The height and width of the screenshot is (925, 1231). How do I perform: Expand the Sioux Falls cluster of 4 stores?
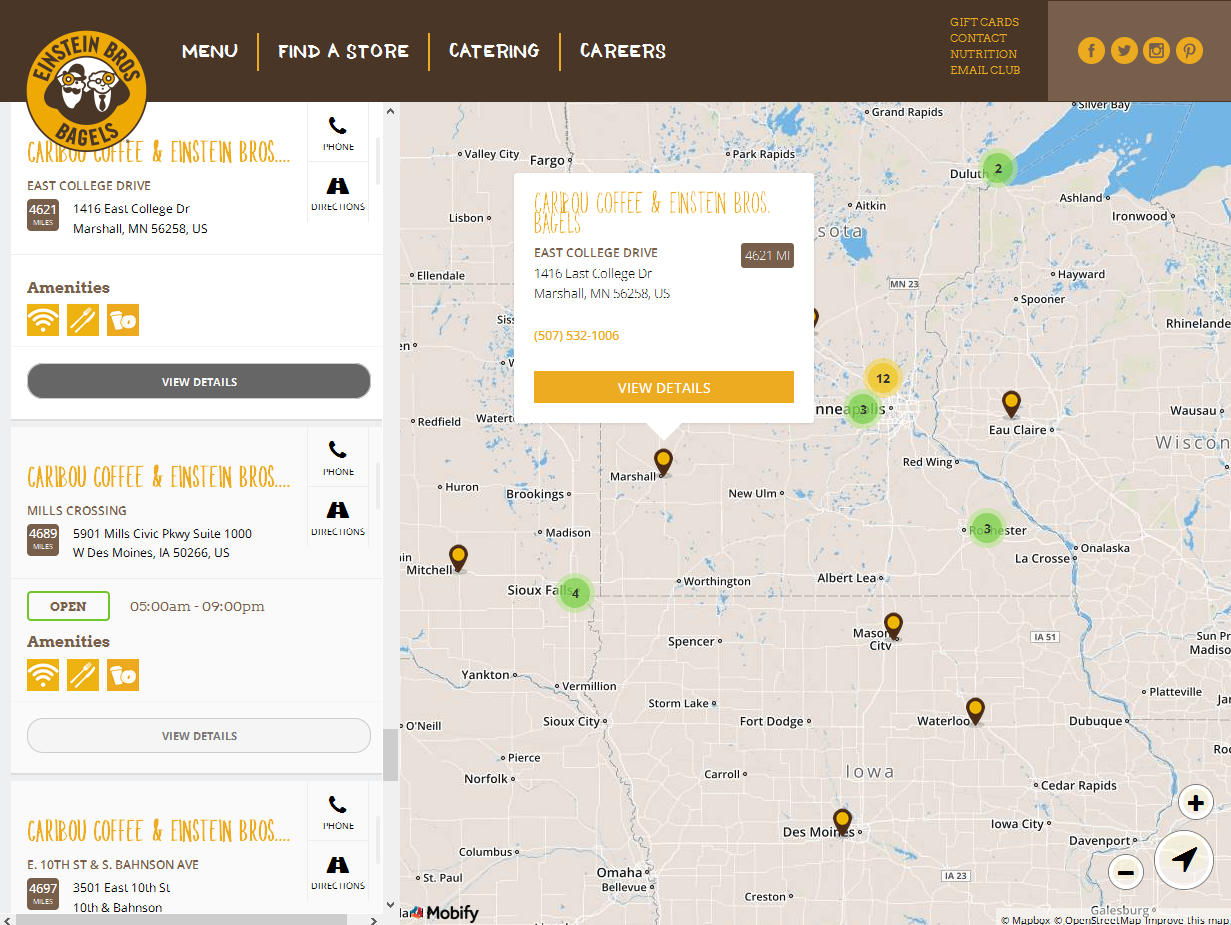575,593
